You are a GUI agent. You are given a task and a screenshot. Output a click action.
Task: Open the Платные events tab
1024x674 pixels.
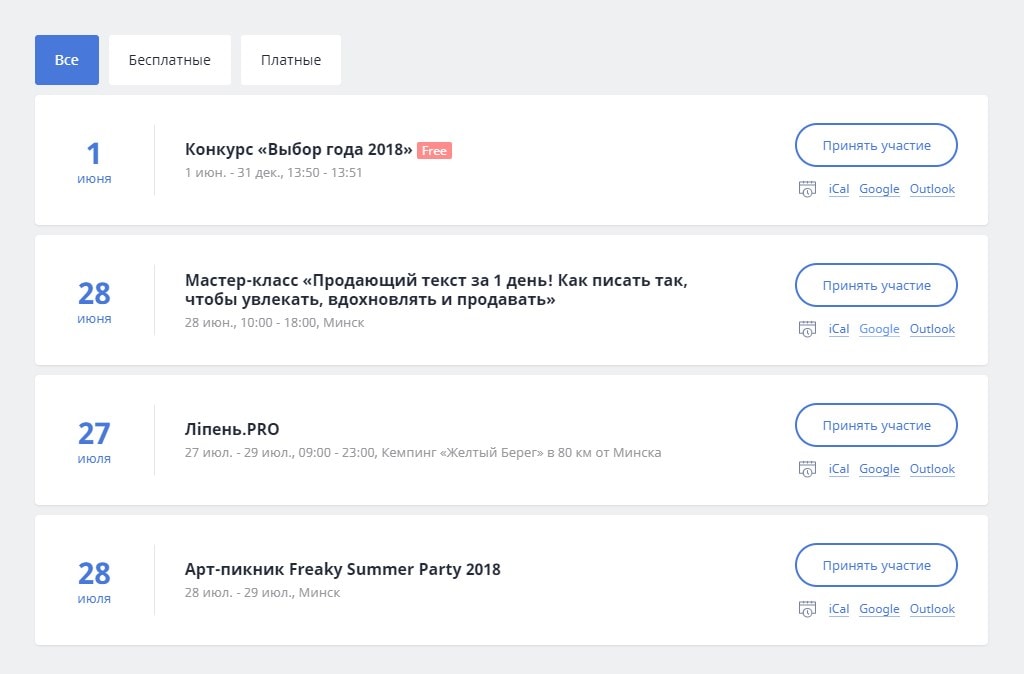tap(290, 60)
